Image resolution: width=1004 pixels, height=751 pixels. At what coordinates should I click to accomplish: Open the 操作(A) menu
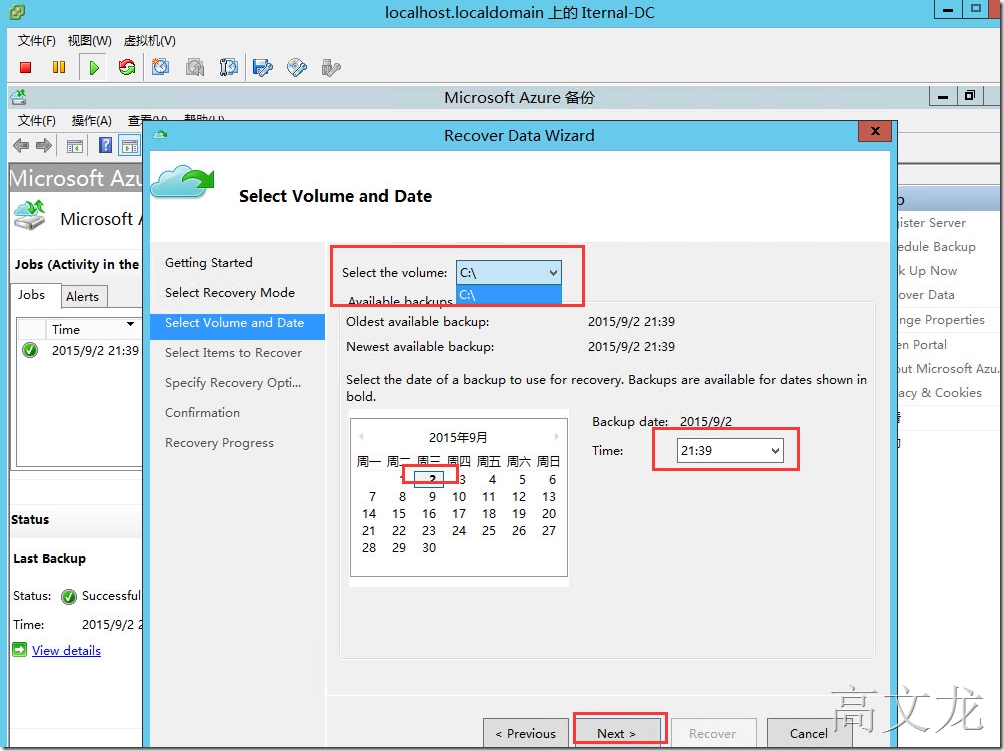tap(92, 120)
